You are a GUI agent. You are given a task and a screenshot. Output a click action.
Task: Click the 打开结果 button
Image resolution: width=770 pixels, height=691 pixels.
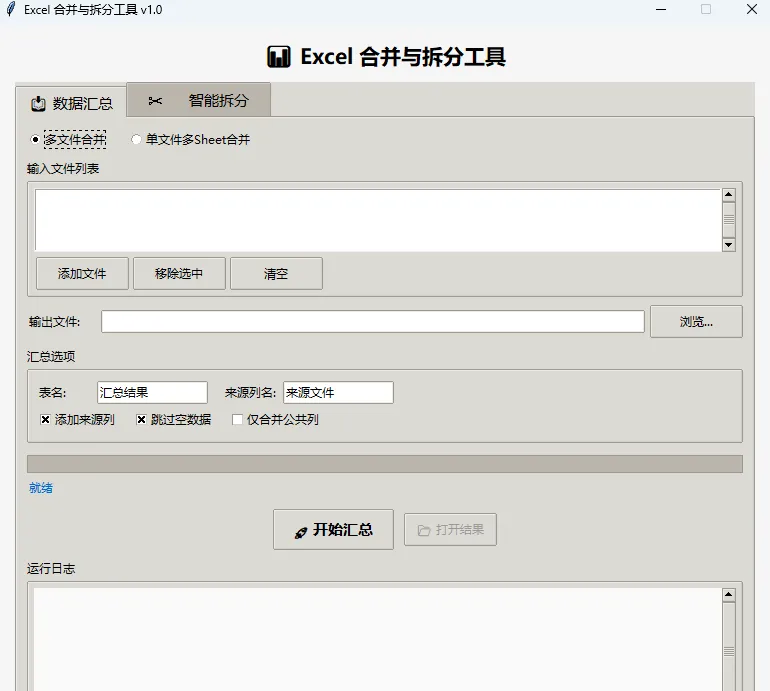pos(450,529)
